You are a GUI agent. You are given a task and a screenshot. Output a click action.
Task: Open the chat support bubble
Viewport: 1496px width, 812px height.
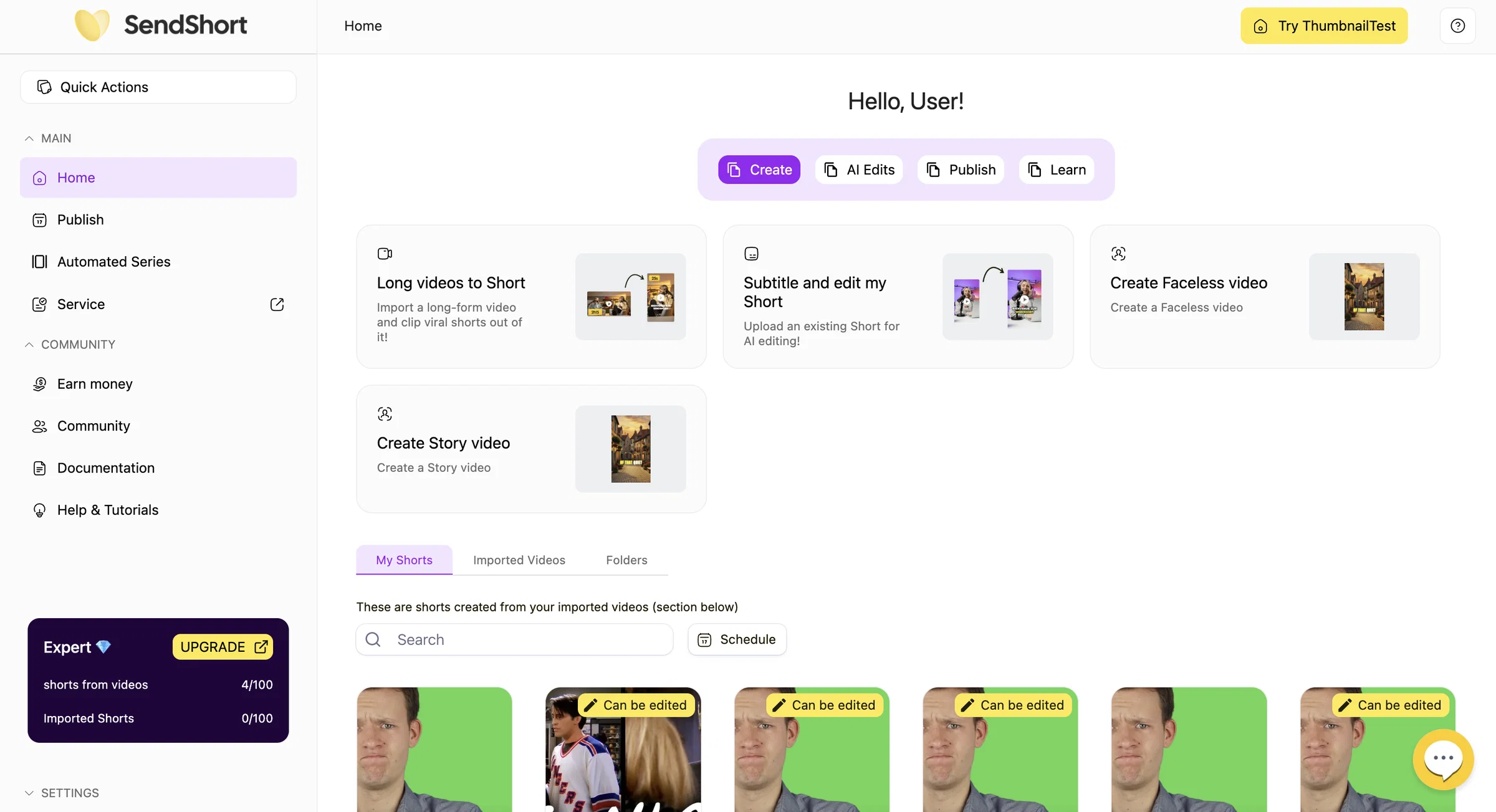(1443, 759)
